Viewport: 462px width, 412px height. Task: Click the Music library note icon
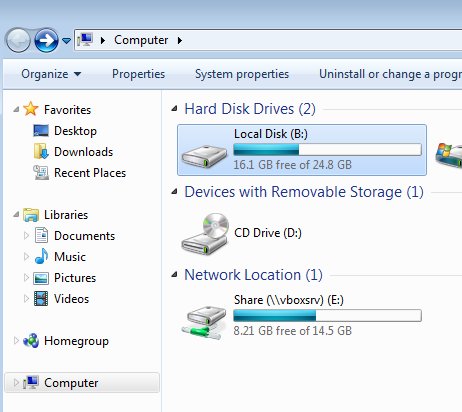[x=41, y=257]
